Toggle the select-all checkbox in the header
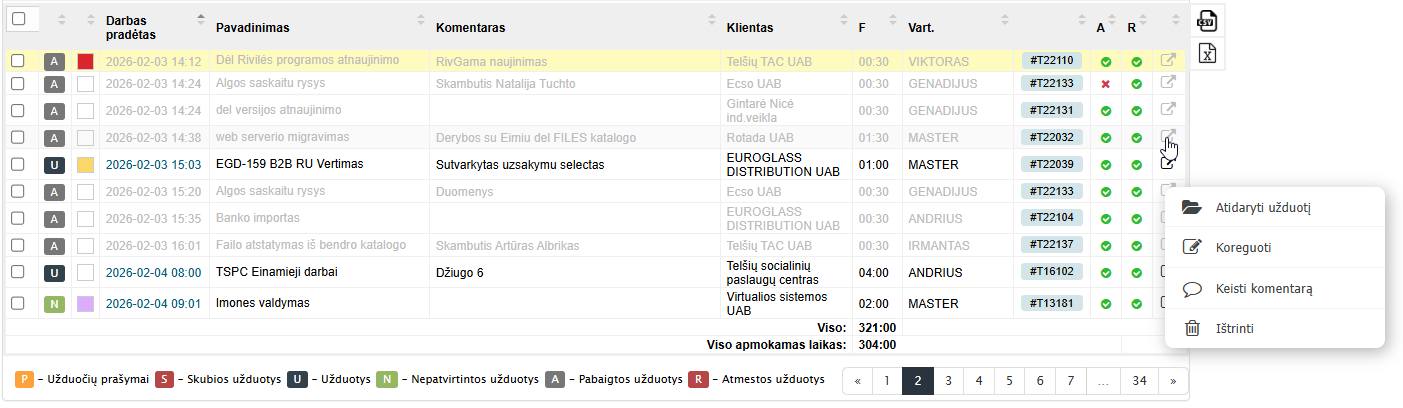The height and width of the screenshot is (408, 1403). point(19,18)
